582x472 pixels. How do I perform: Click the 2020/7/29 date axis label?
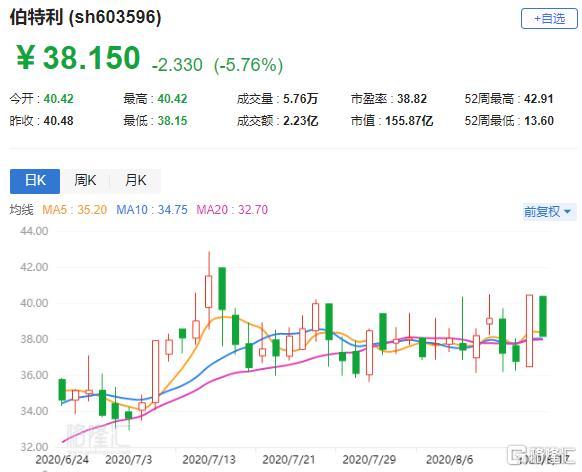coord(369,460)
